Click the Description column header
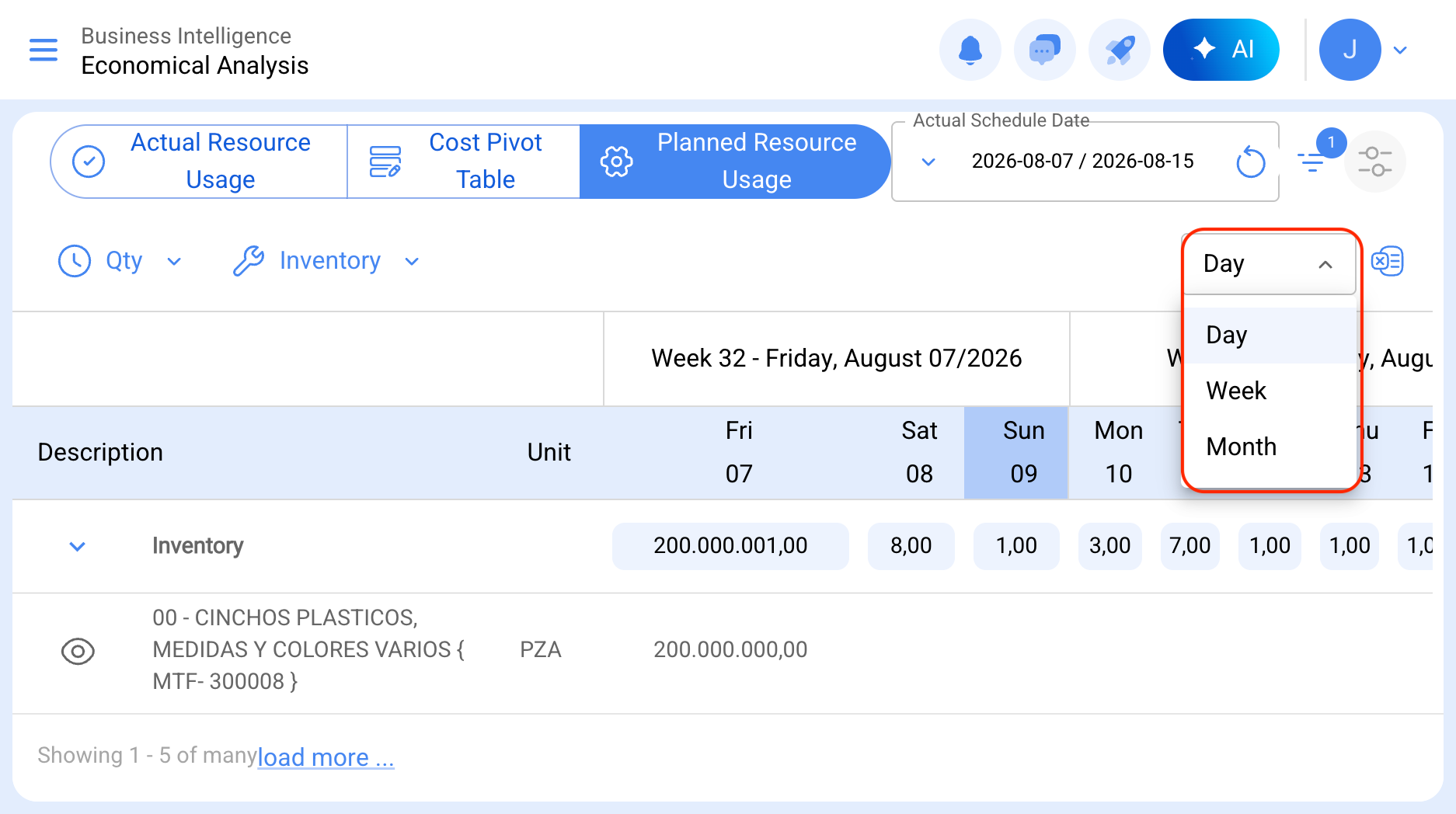The width and height of the screenshot is (1456, 814). pyautogui.click(x=100, y=452)
